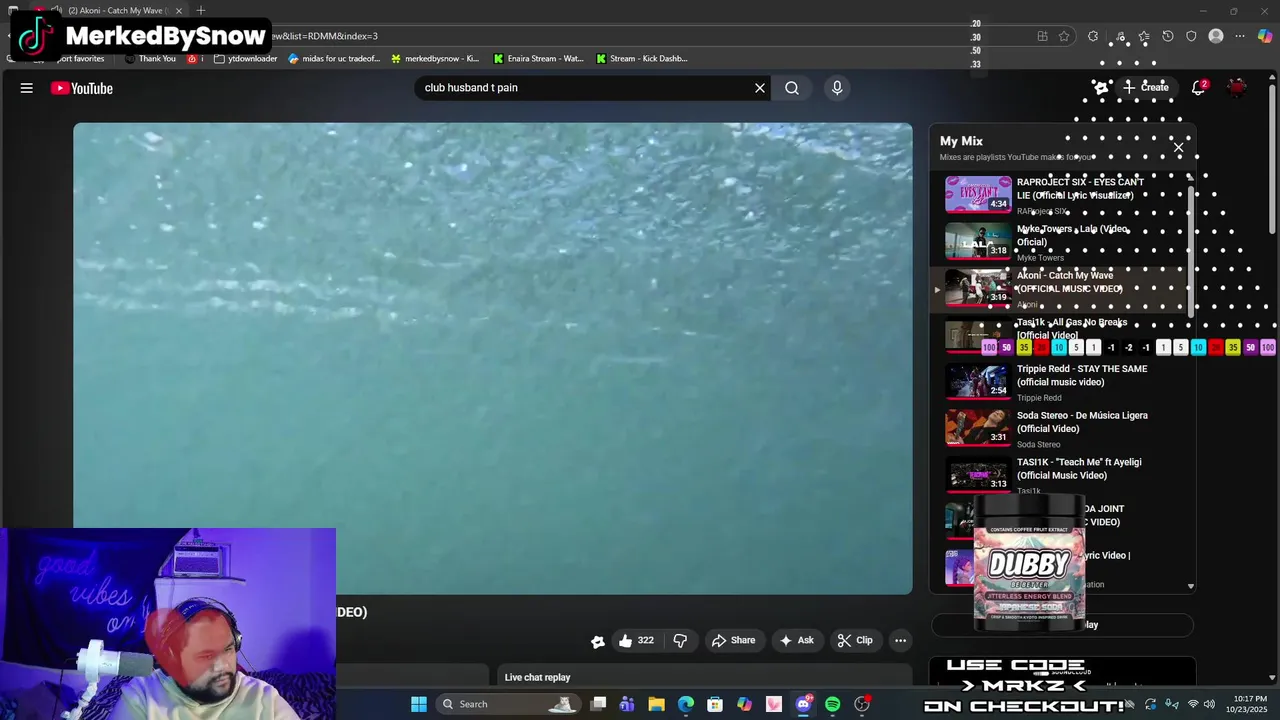This screenshot has height=720, width=1280.
Task: Open YouTube notifications bell
Action: coord(1198,88)
